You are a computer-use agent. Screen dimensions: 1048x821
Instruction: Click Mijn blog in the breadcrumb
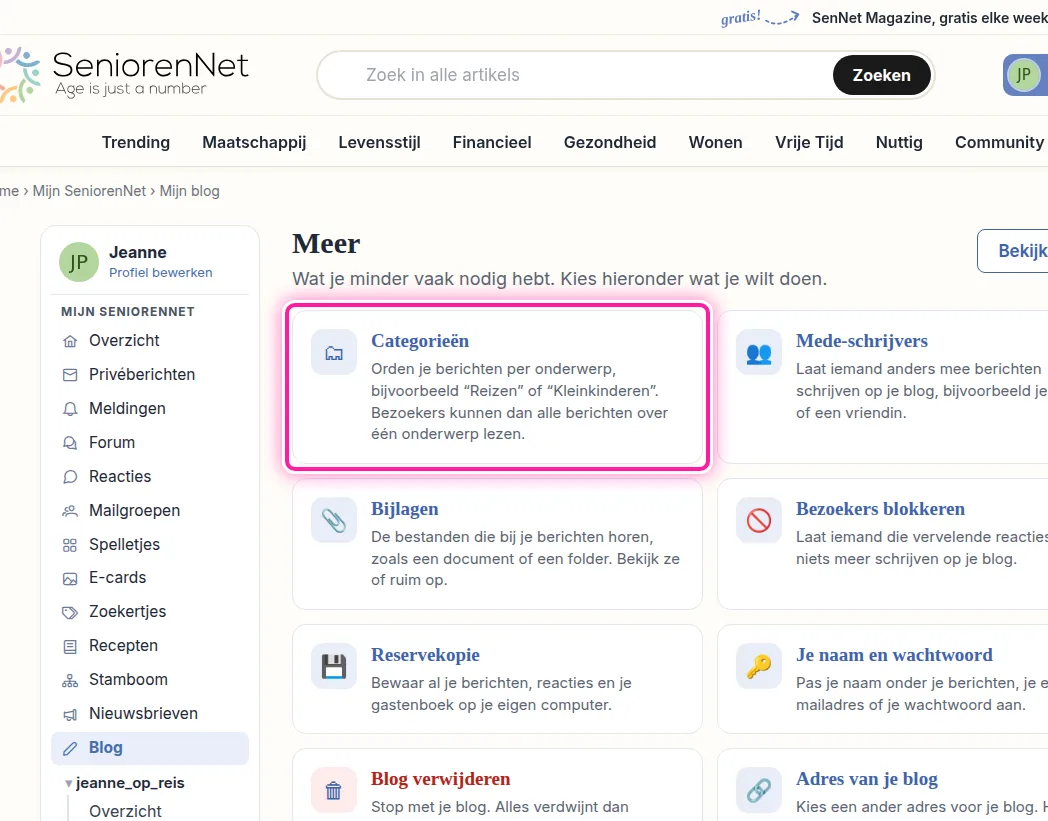(189, 191)
